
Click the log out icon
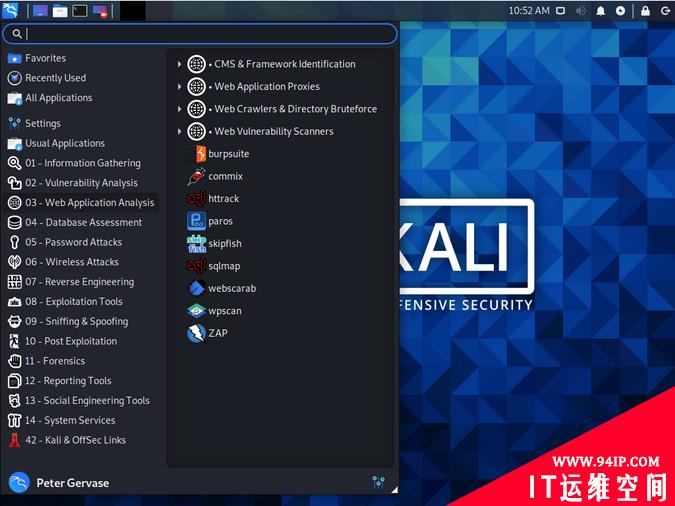pyautogui.click(x=665, y=11)
